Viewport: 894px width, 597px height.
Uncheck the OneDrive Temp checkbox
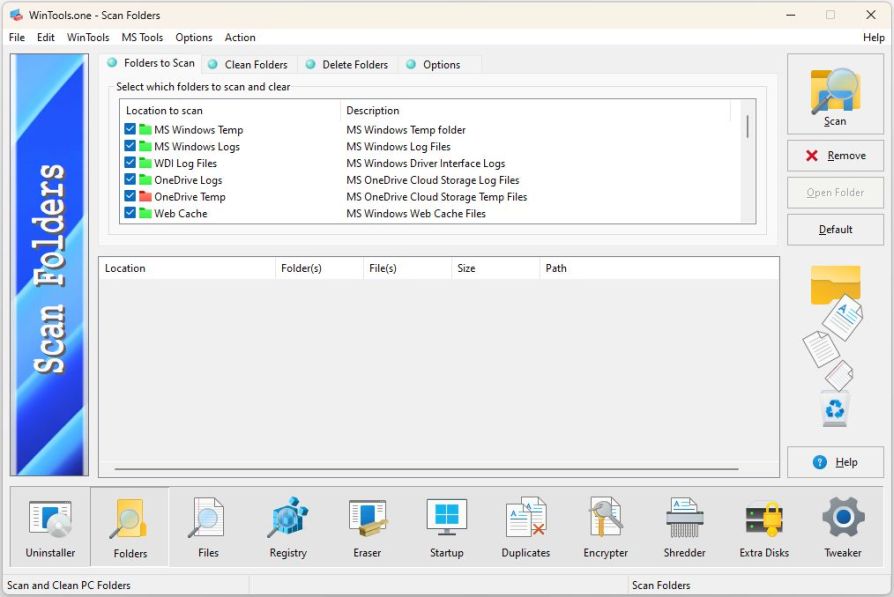(x=130, y=196)
